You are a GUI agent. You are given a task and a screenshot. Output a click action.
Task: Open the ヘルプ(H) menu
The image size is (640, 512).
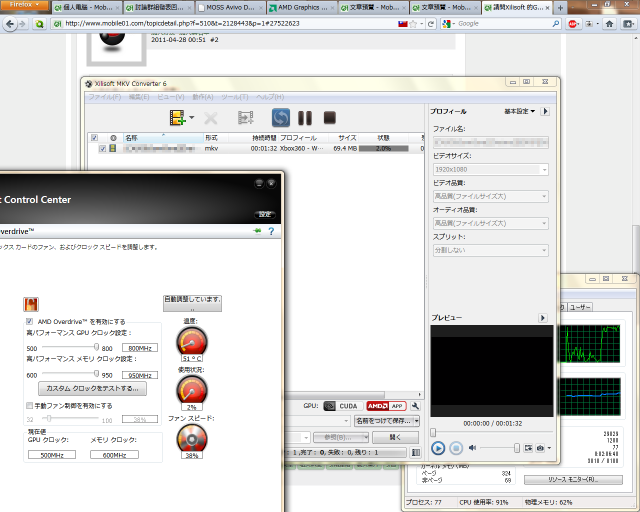click(270, 97)
